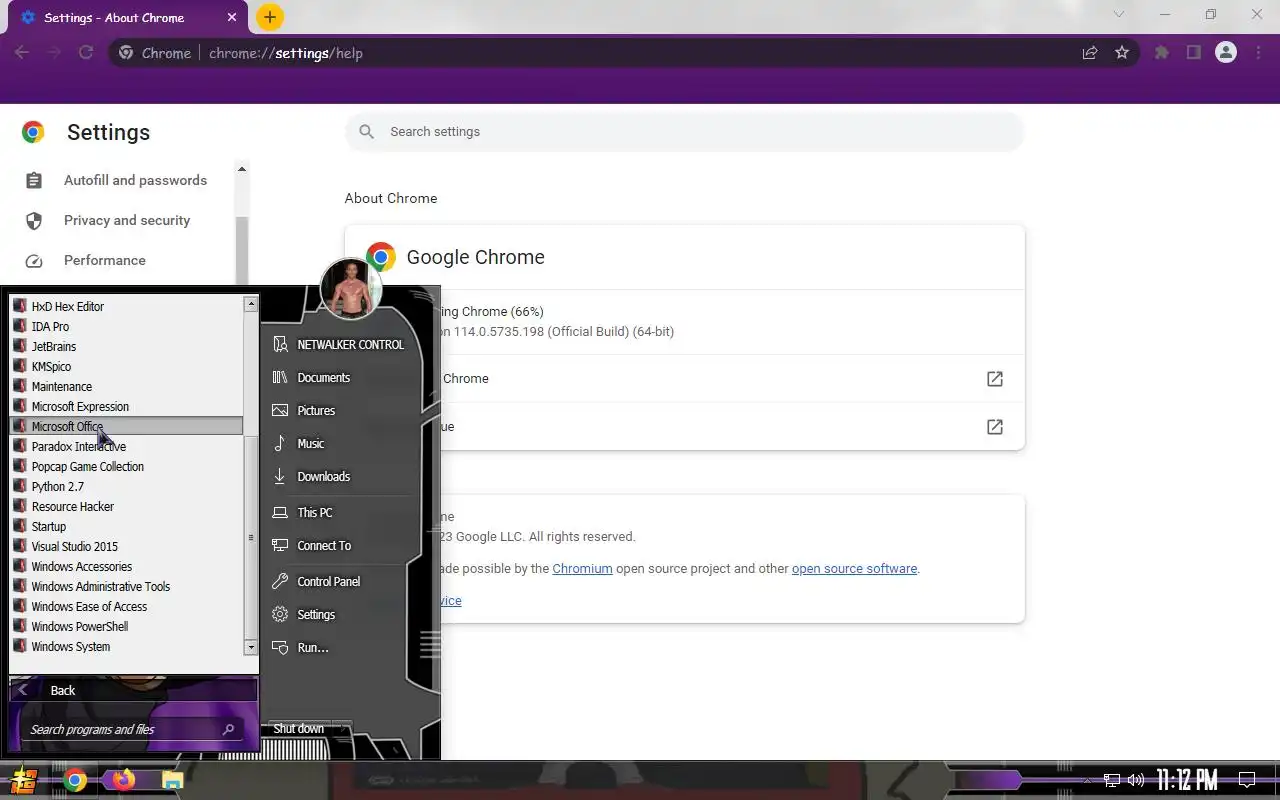Expand Microsoft Office folder
This screenshot has width=1280, height=800.
pyautogui.click(x=126, y=426)
